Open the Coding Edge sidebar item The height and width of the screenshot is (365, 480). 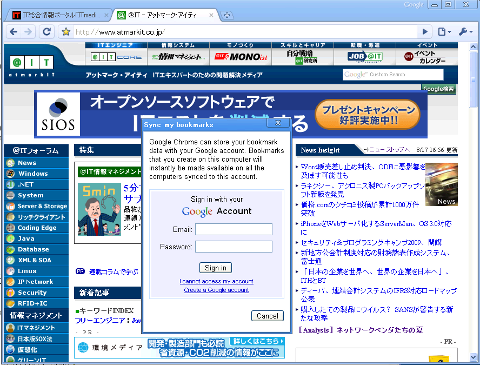pos(37,228)
